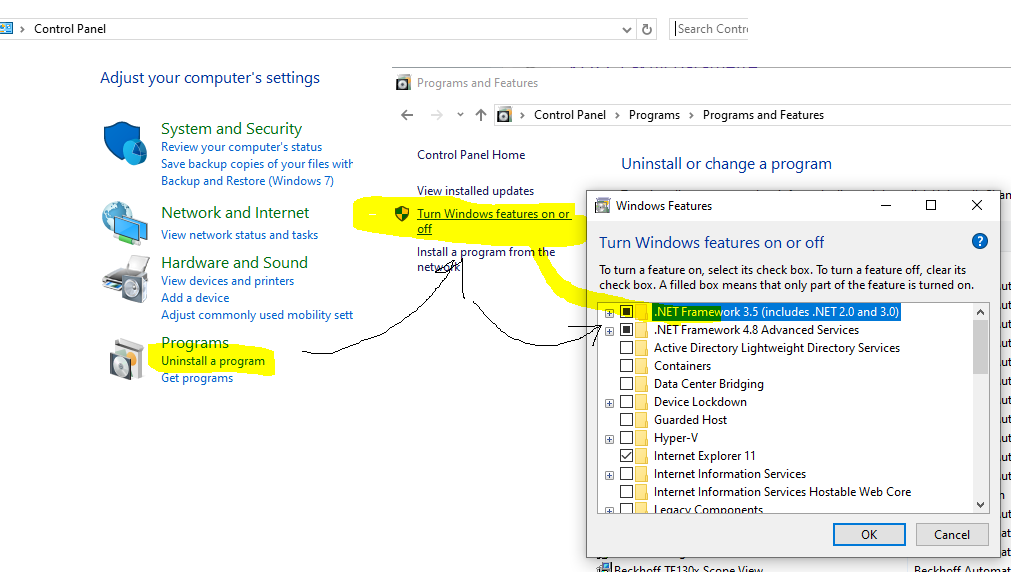Click the Windows Features title bar icon
This screenshot has height=572, width=1011.
coord(603,206)
